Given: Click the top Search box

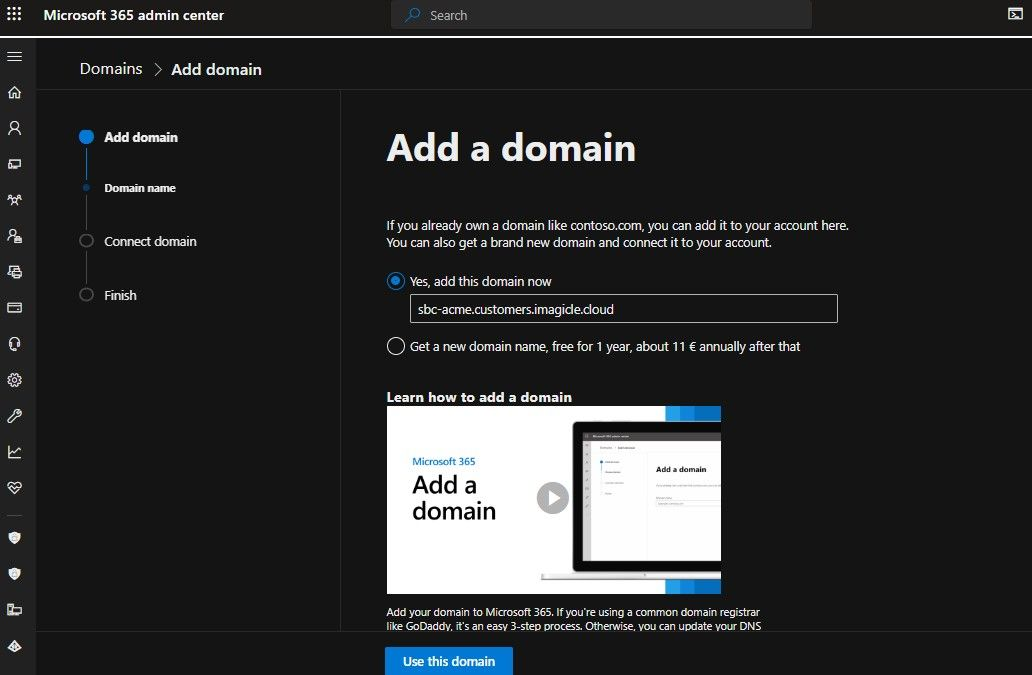Looking at the screenshot, I should pos(600,15).
